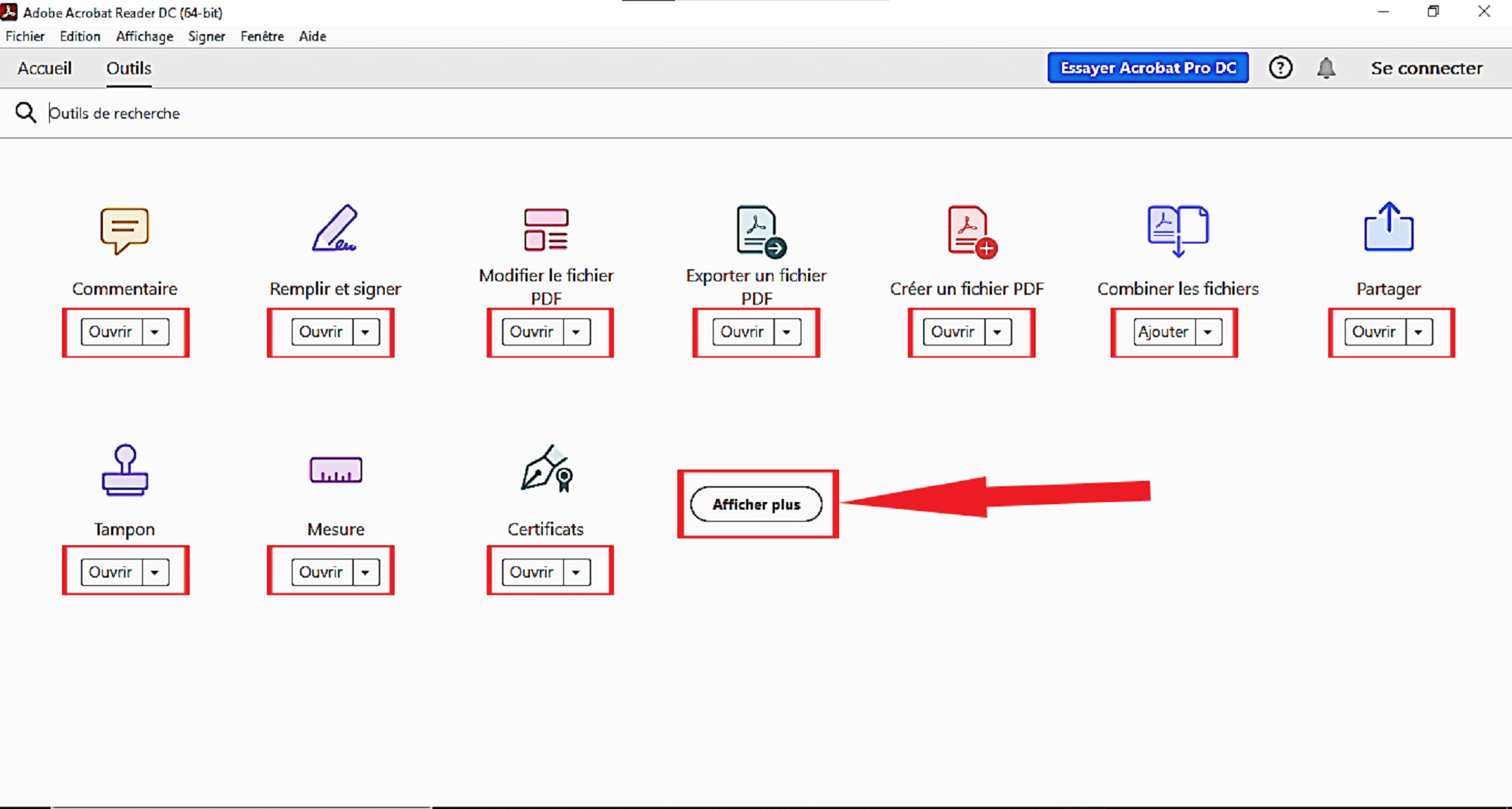The image size is (1512, 809).
Task: Click Ouvrir under Modifier le fichier PDF
Action: [532, 332]
